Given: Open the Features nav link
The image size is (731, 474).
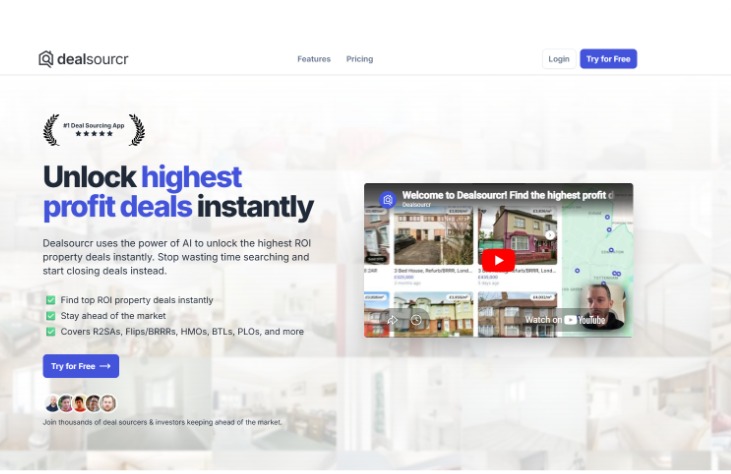Looking at the screenshot, I should tap(314, 59).
